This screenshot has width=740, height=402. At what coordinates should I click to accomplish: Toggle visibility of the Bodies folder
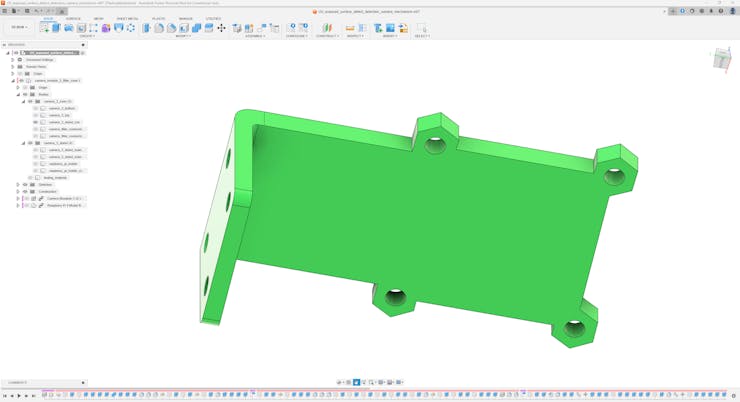(x=25, y=95)
